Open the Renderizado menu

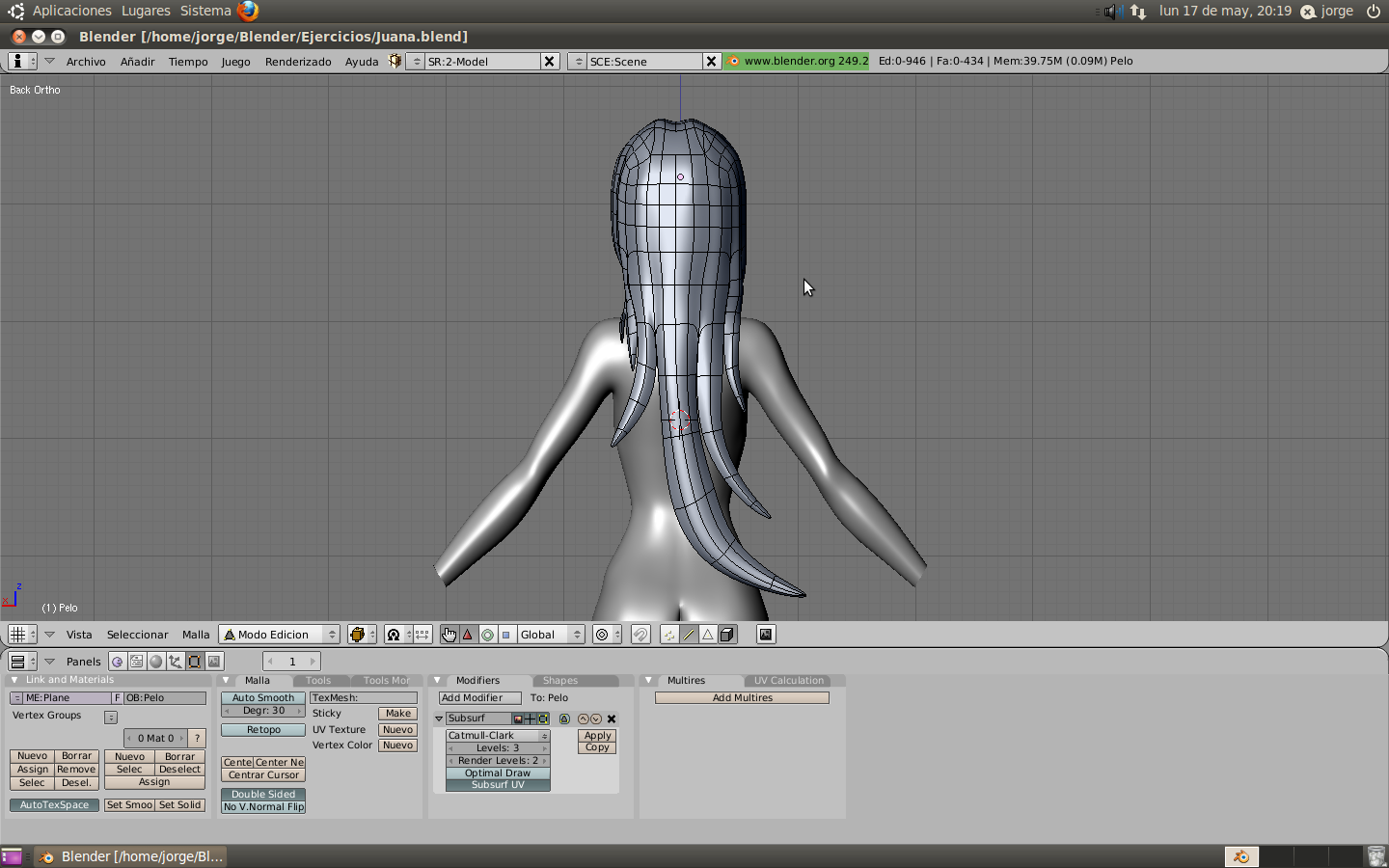298,62
